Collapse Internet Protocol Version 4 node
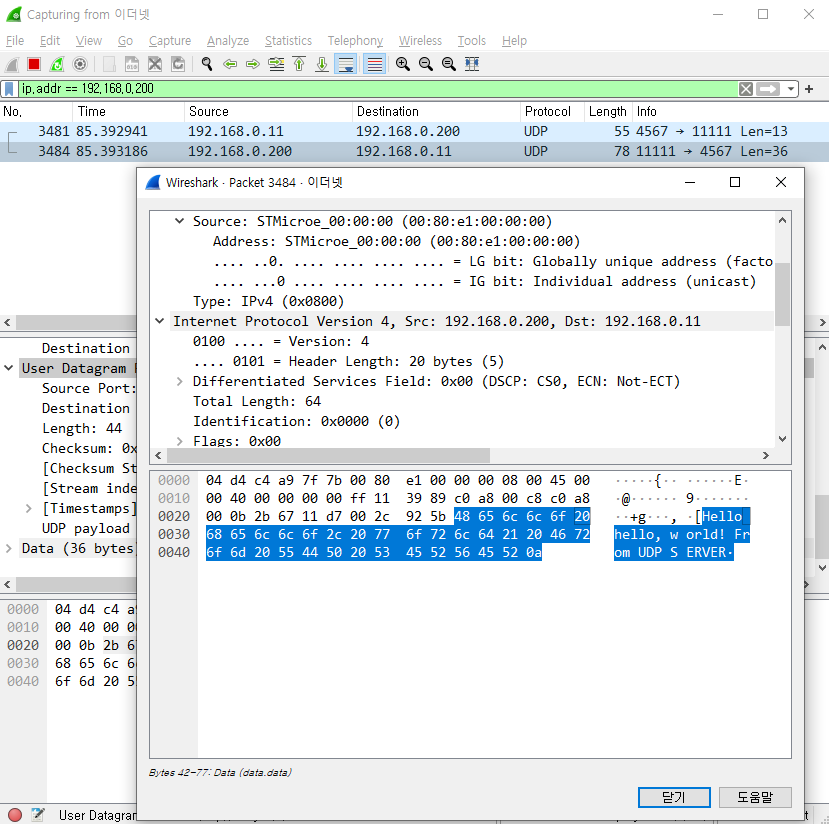 point(160,321)
